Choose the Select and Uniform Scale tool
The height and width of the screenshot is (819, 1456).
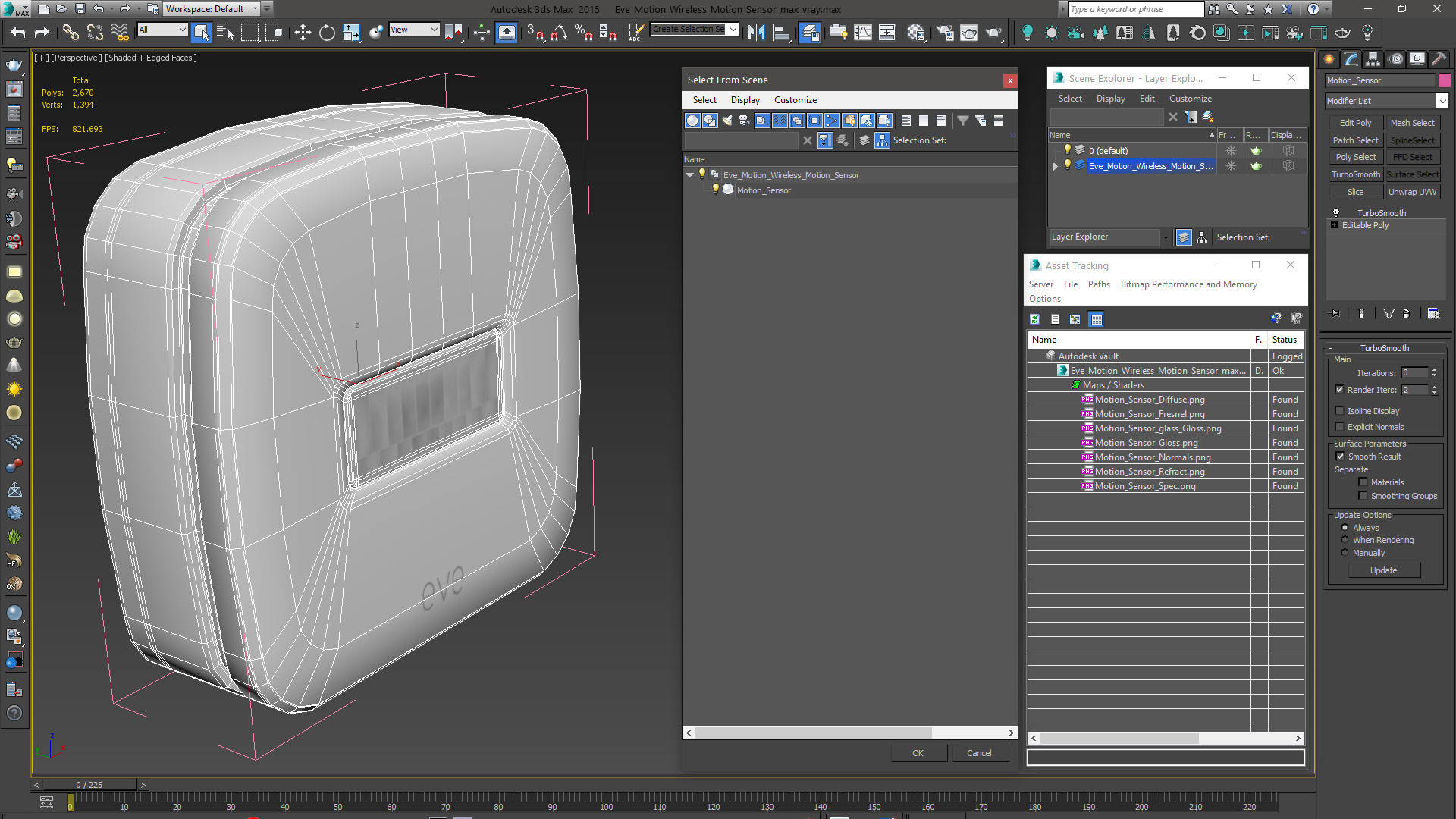pyautogui.click(x=351, y=32)
